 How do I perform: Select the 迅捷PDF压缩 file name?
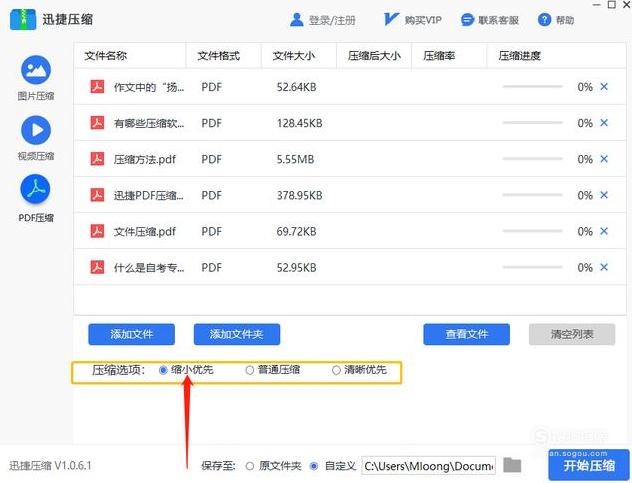149,196
